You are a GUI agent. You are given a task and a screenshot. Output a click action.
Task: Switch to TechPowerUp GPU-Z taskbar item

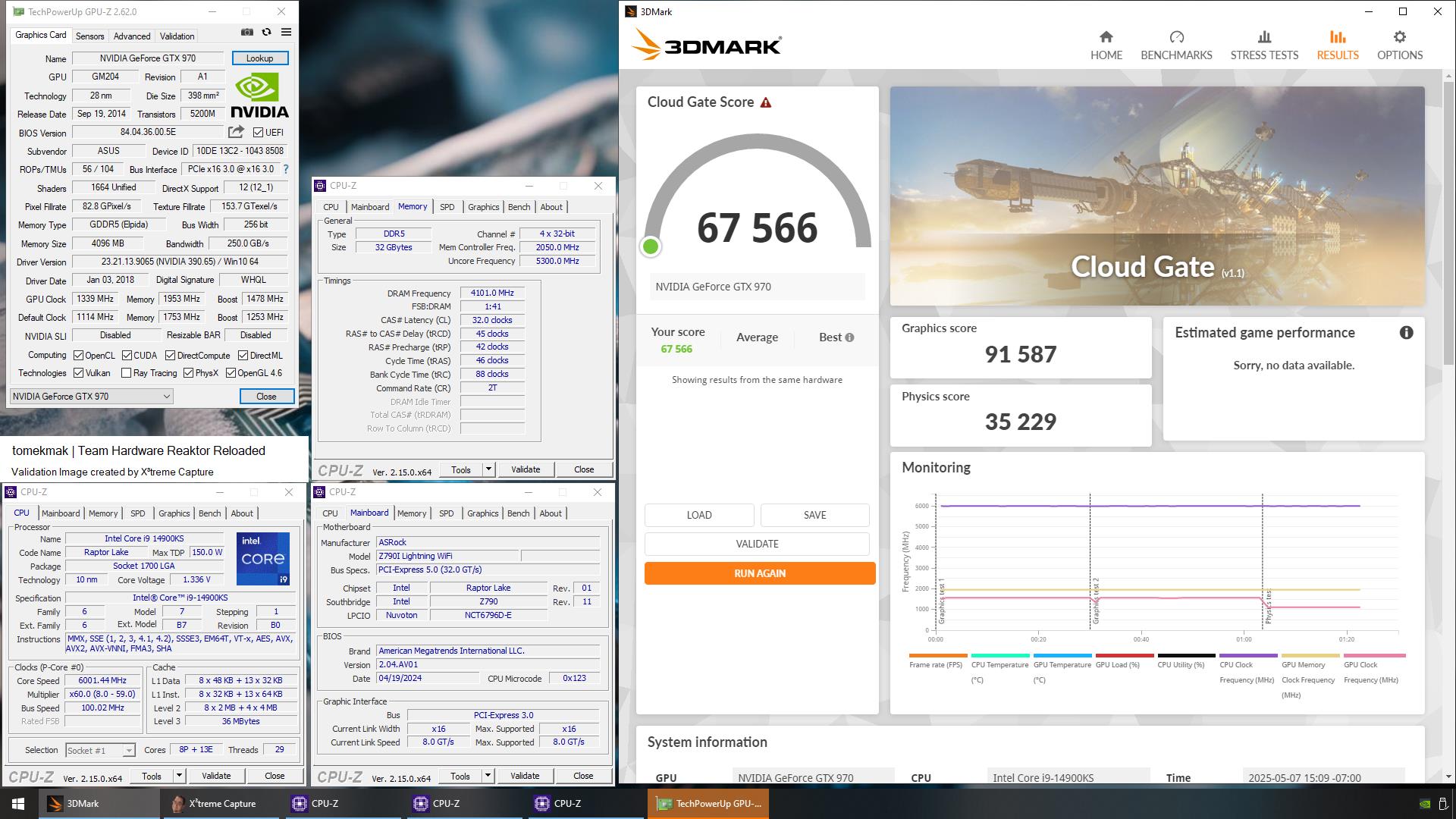pyautogui.click(x=708, y=804)
